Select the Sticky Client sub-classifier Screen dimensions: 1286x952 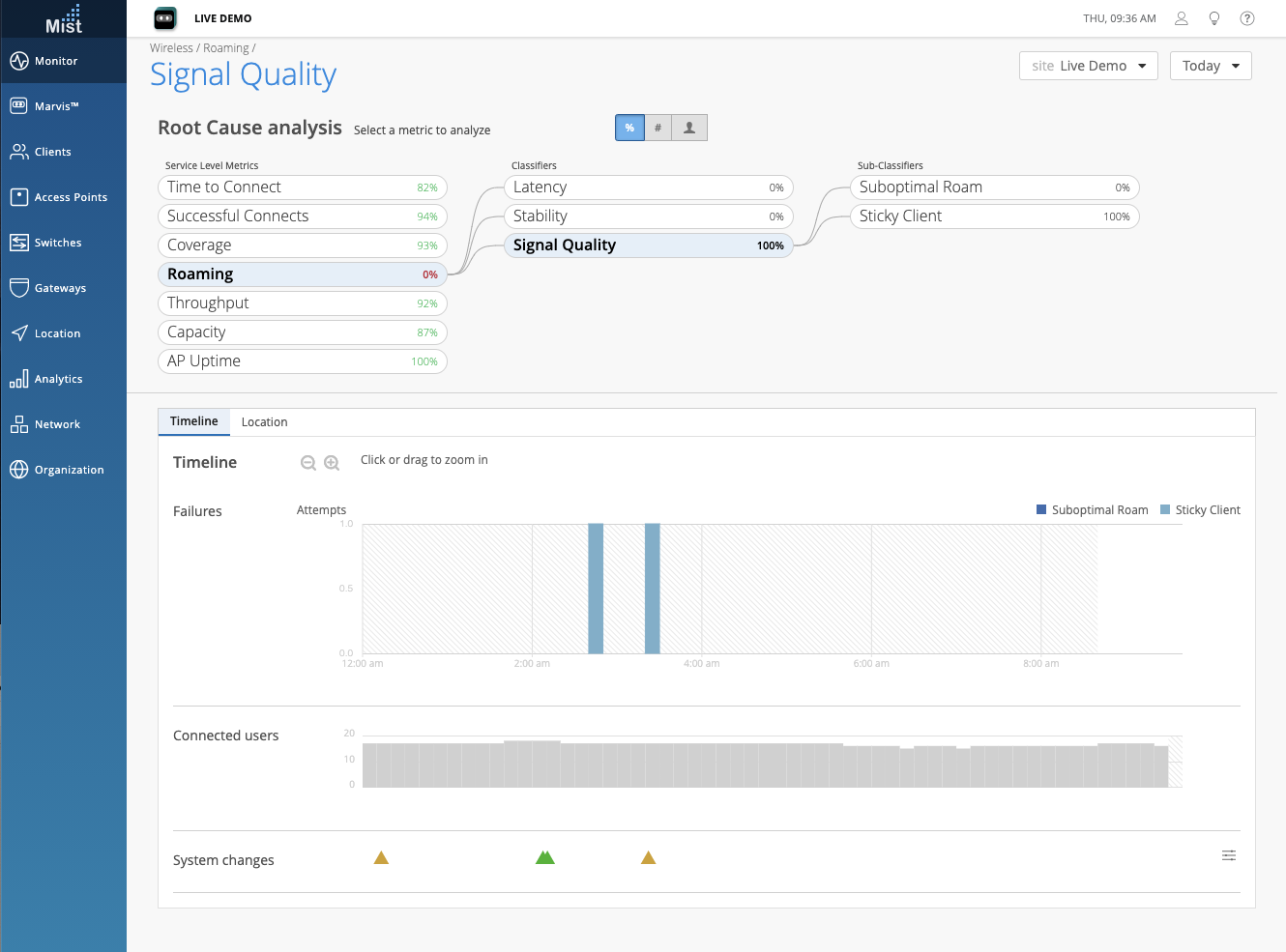point(994,216)
